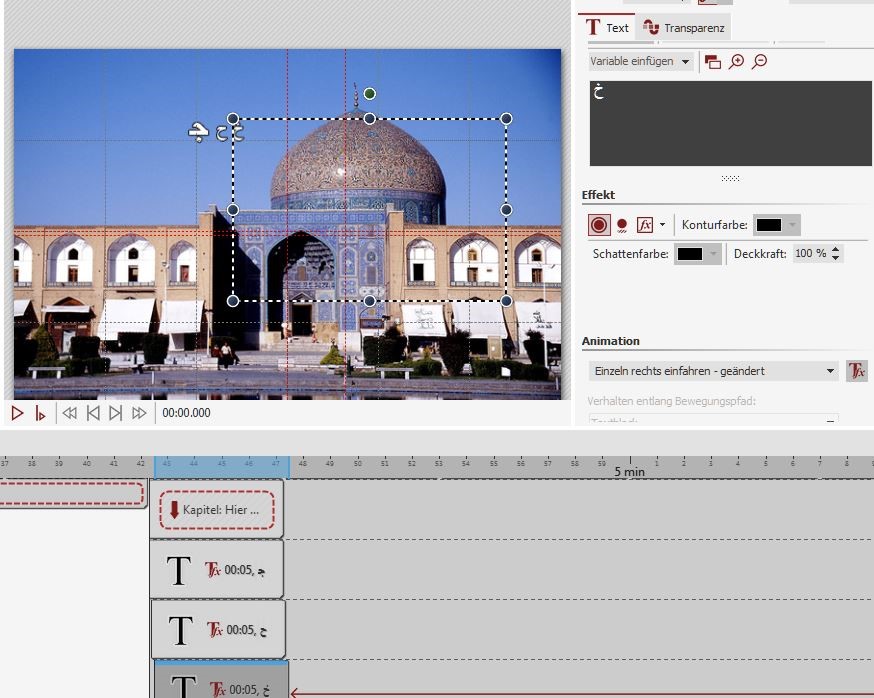The image size is (874, 698).
Task: Click the rewind double-arrow icon
Action: coord(70,413)
